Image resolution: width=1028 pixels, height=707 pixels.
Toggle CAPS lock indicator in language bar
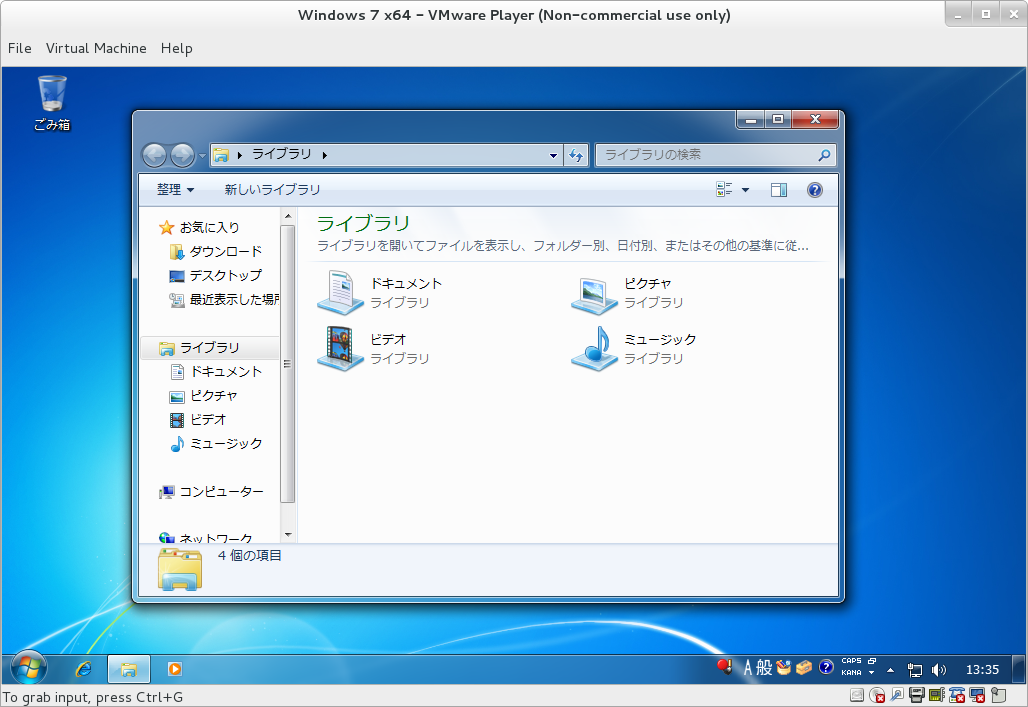(x=851, y=661)
